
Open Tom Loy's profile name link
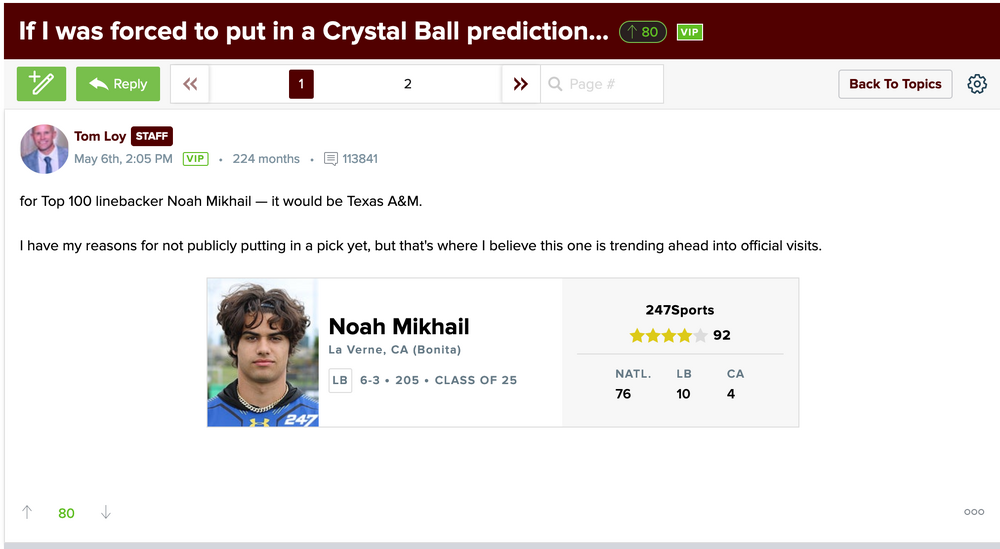tap(100, 136)
